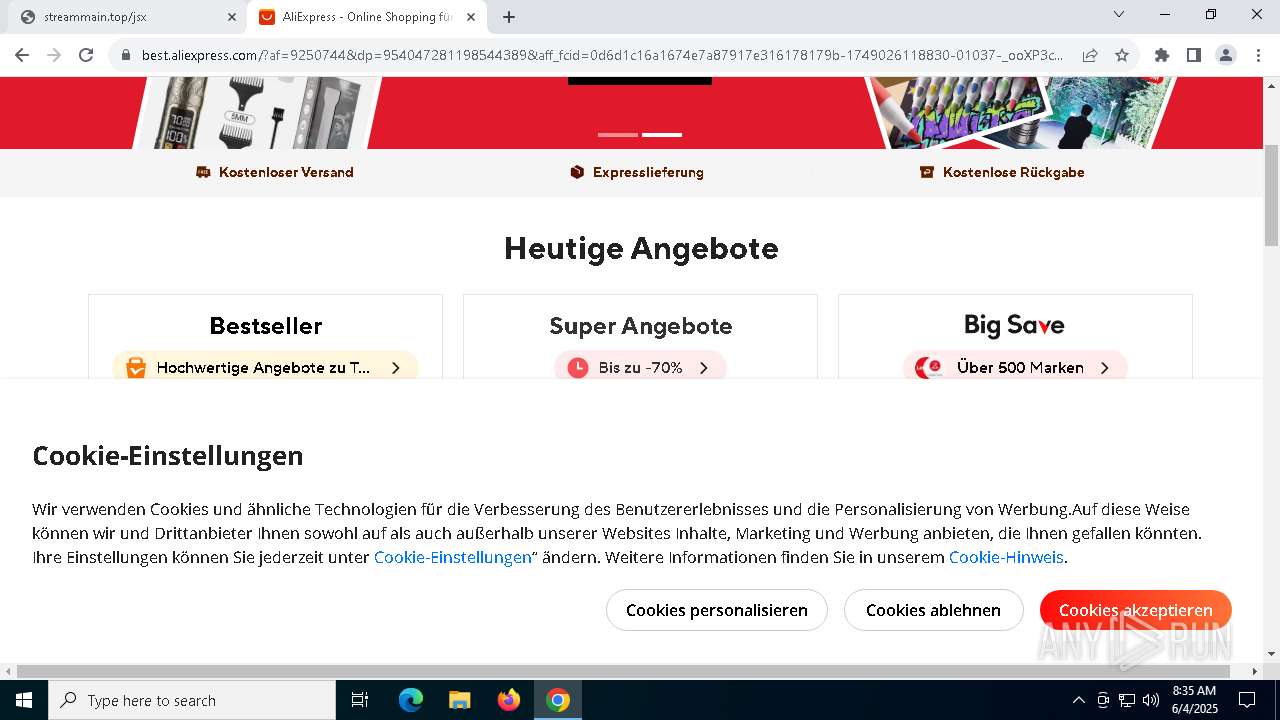Screen dimensions: 1280x720
Task: Close the streammain.top/jsx tab
Action: [x=232, y=17]
